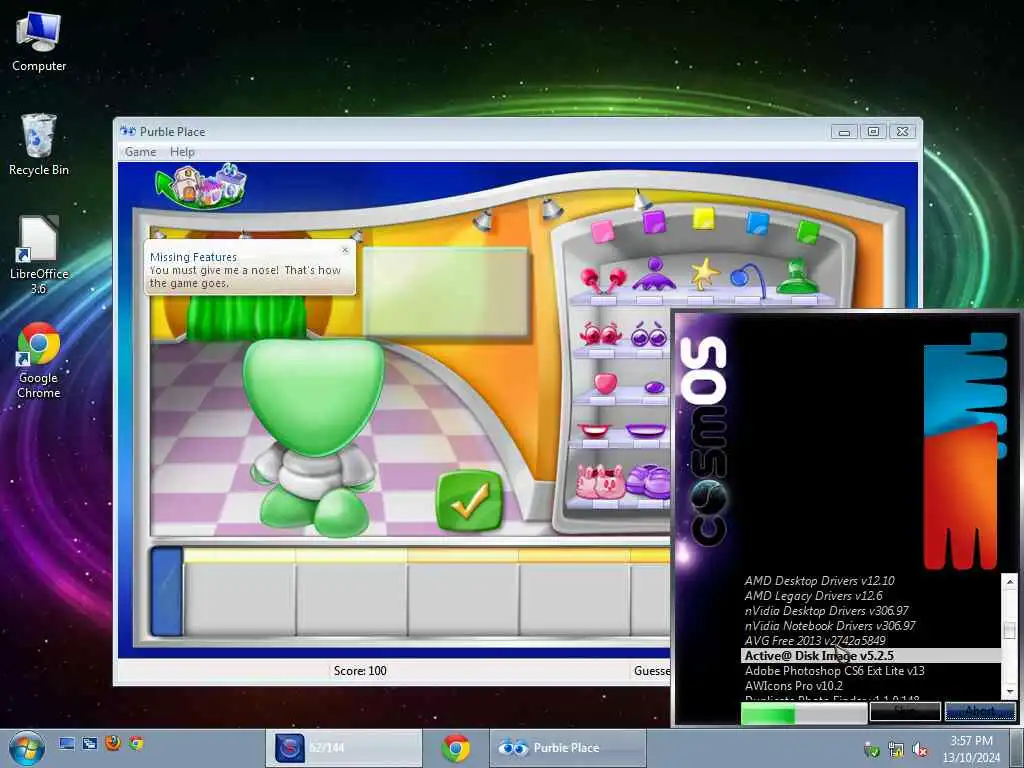Open the Windows Start orb
This screenshot has width=1024, height=768.
[x=27, y=748]
